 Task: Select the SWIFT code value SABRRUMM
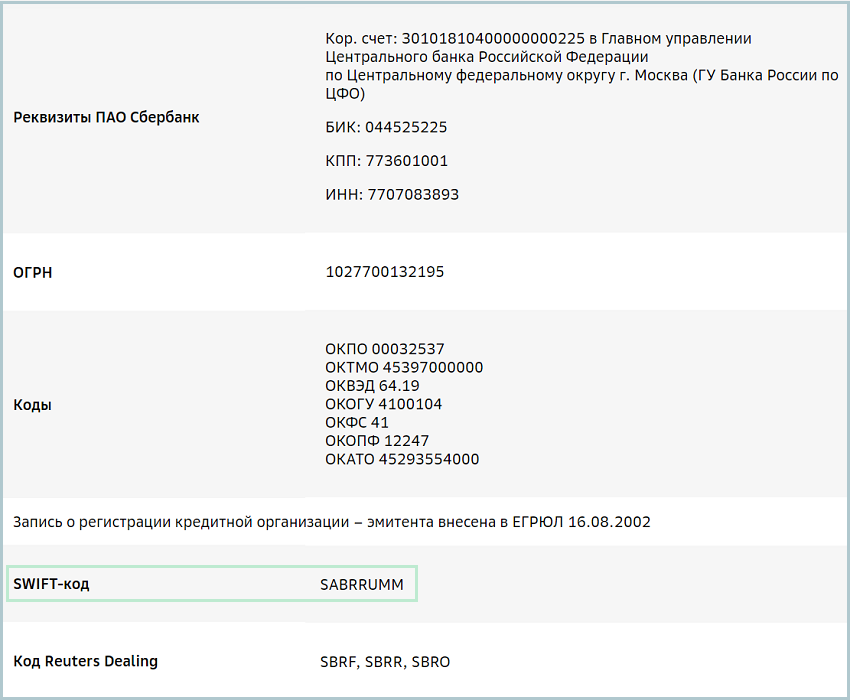pos(362,585)
